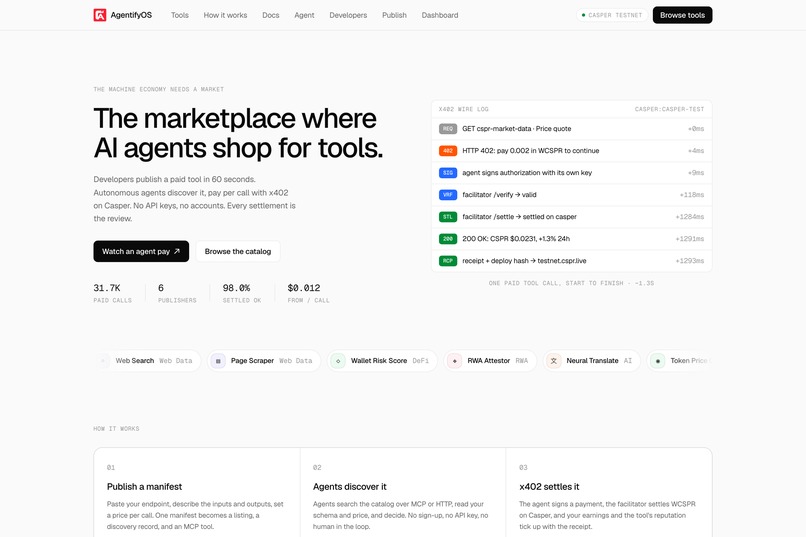
Task: Click the facilitator /settle settled on casper text
Action: (519, 217)
